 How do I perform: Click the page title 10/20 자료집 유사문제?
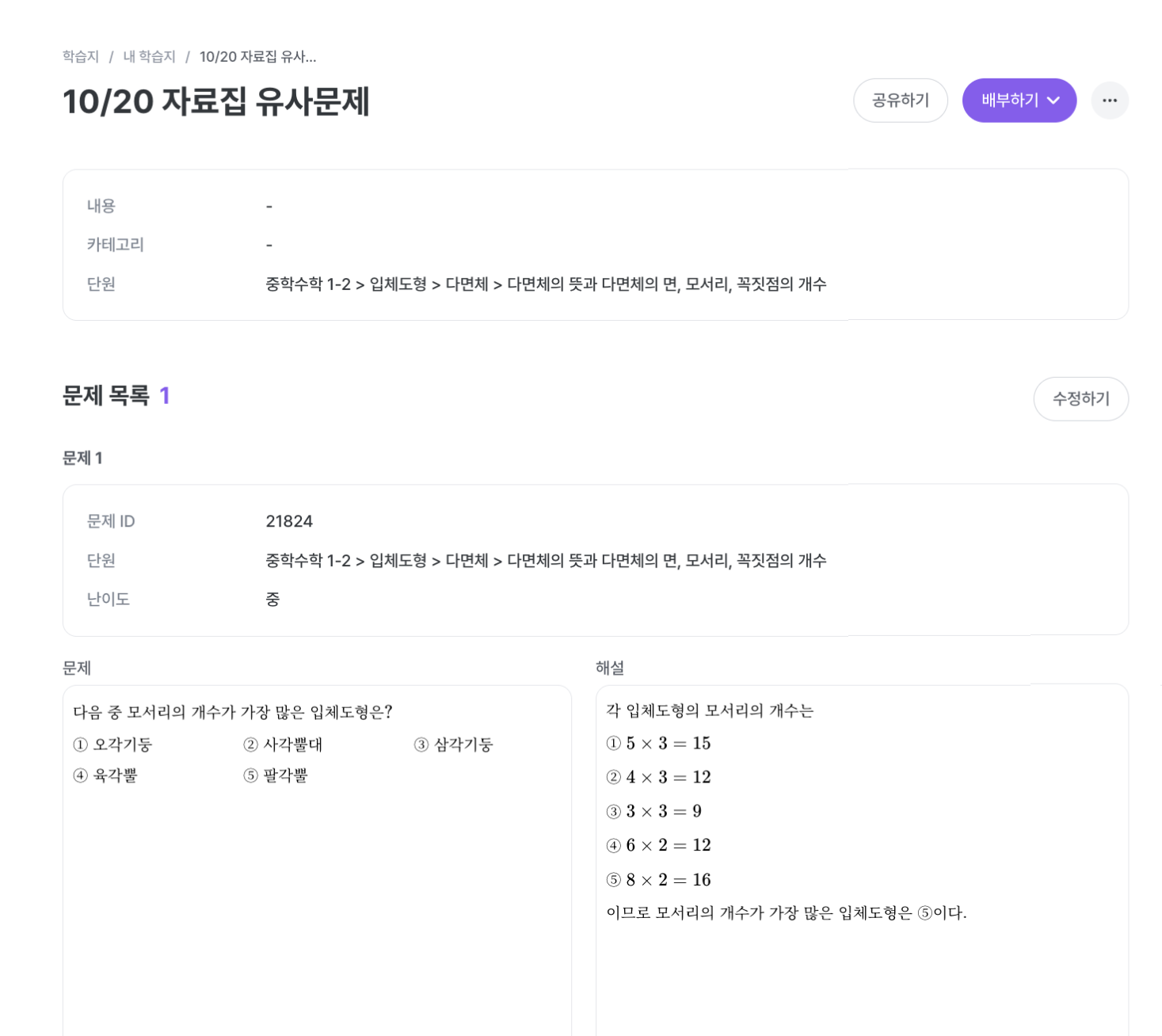[216, 102]
